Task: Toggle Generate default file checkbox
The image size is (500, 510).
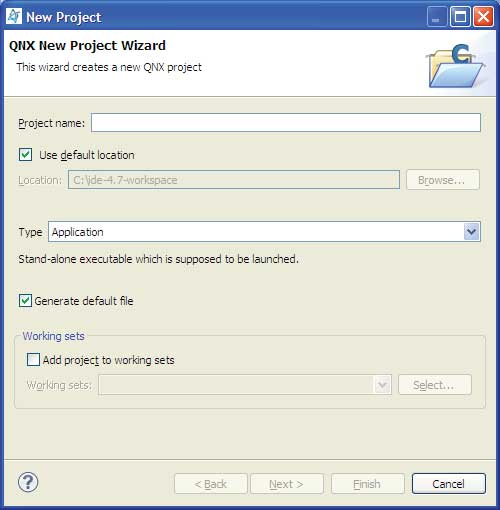Action: click(x=25, y=301)
